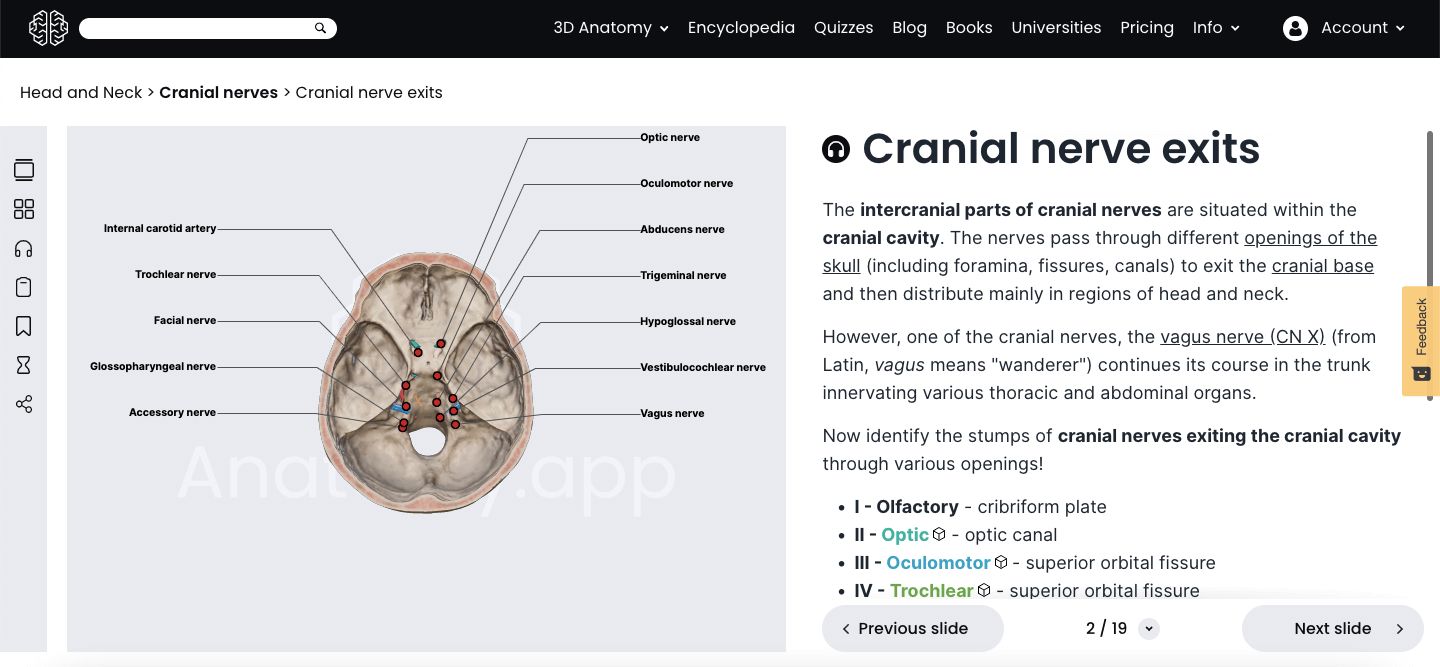
Task: Advance using the Next slide button
Action: (1332, 628)
